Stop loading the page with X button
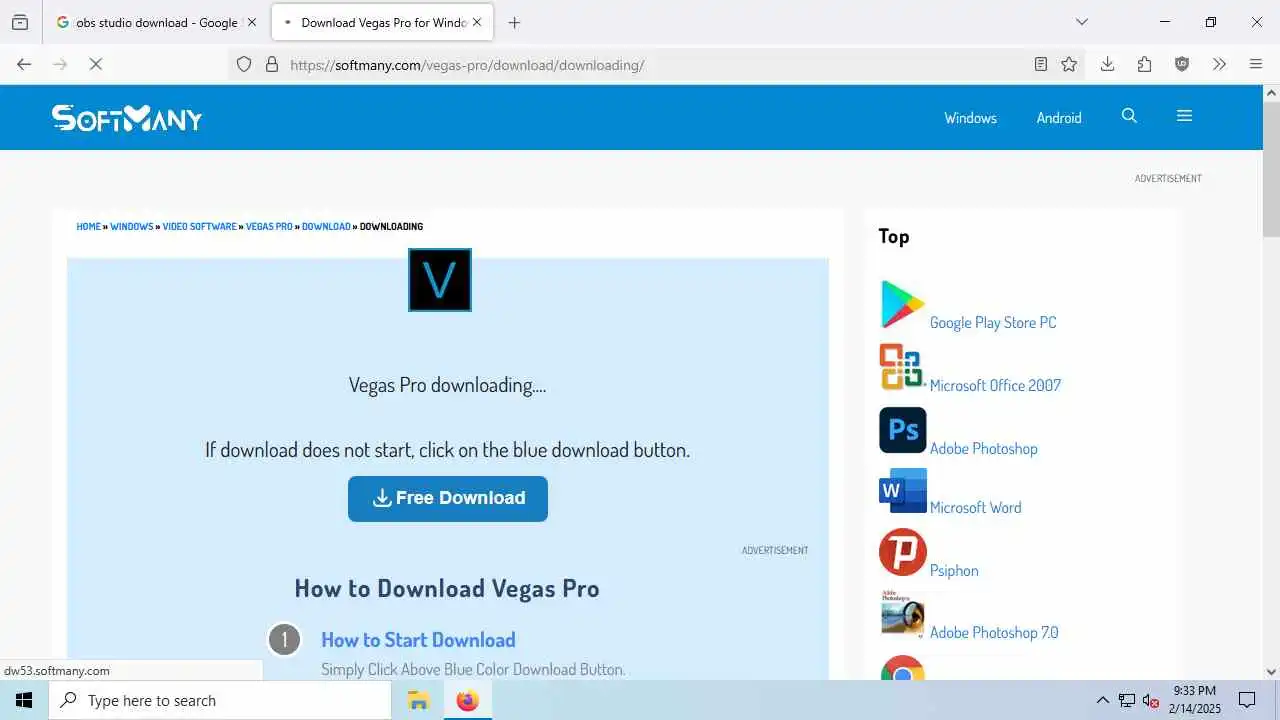1280x720 pixels. point(95,64)
